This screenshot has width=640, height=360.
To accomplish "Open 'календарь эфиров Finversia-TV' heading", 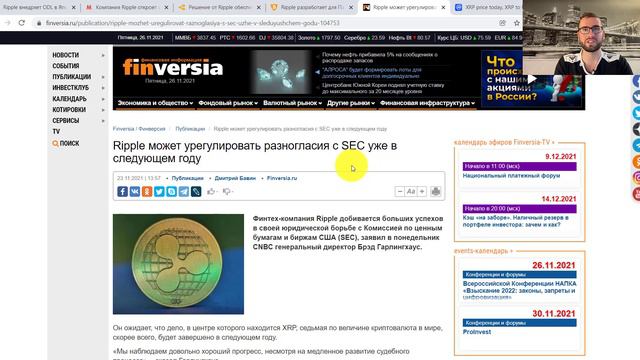I will click(x=504, y=142).
